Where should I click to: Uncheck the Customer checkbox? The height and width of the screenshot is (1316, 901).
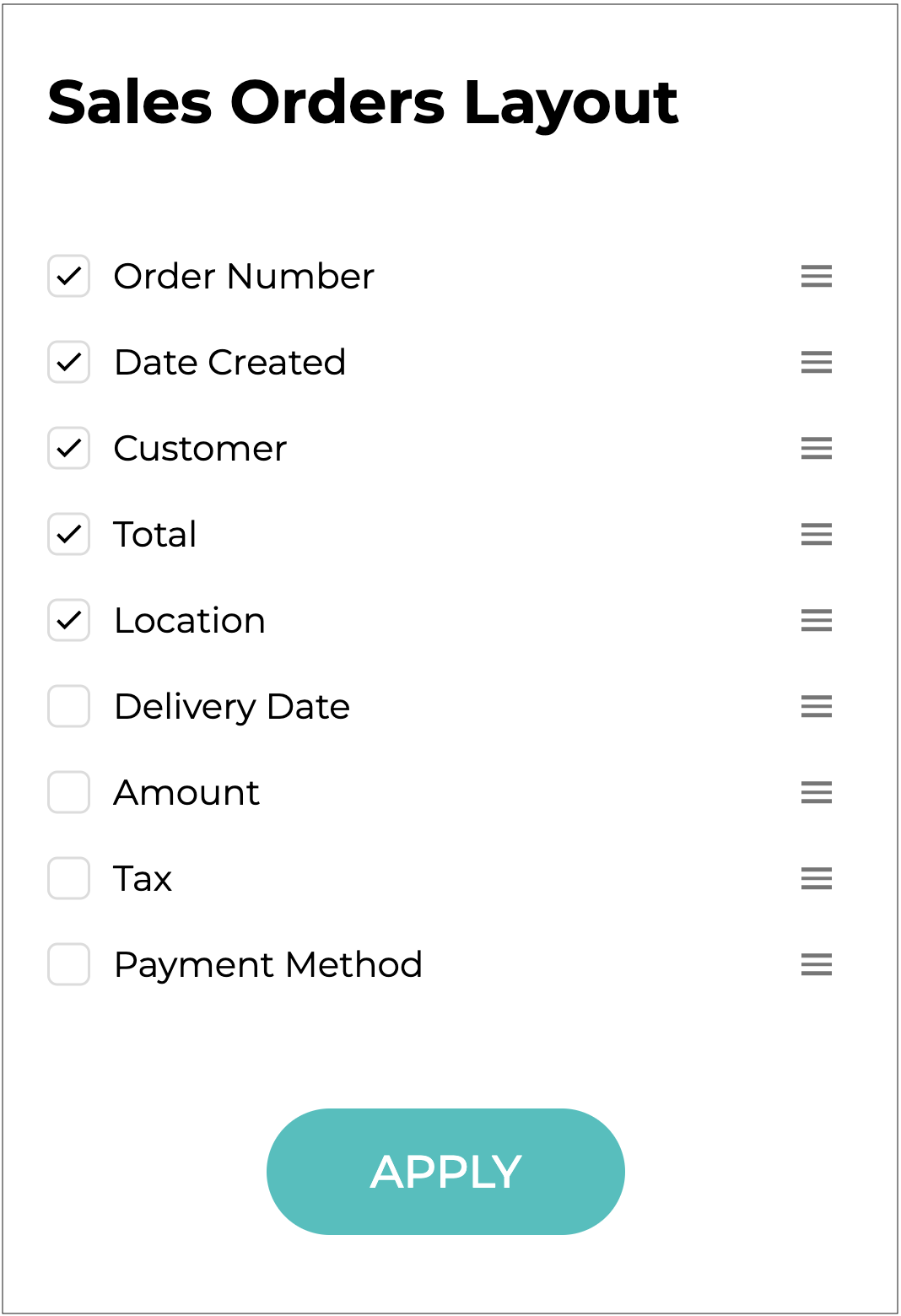coord(68,448)
